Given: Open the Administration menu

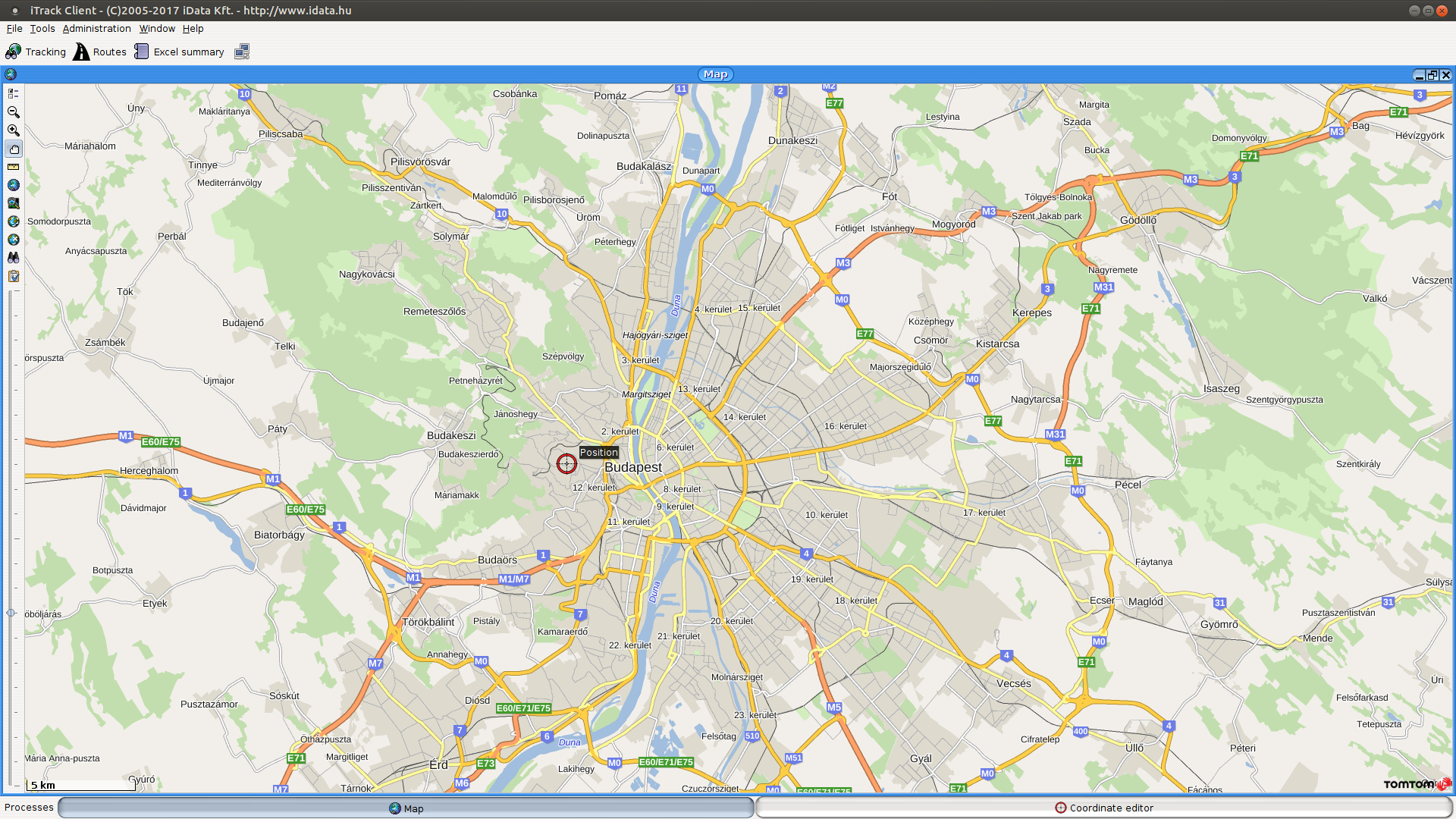Looking at the screenshot, I should click(x=96, y=29).
